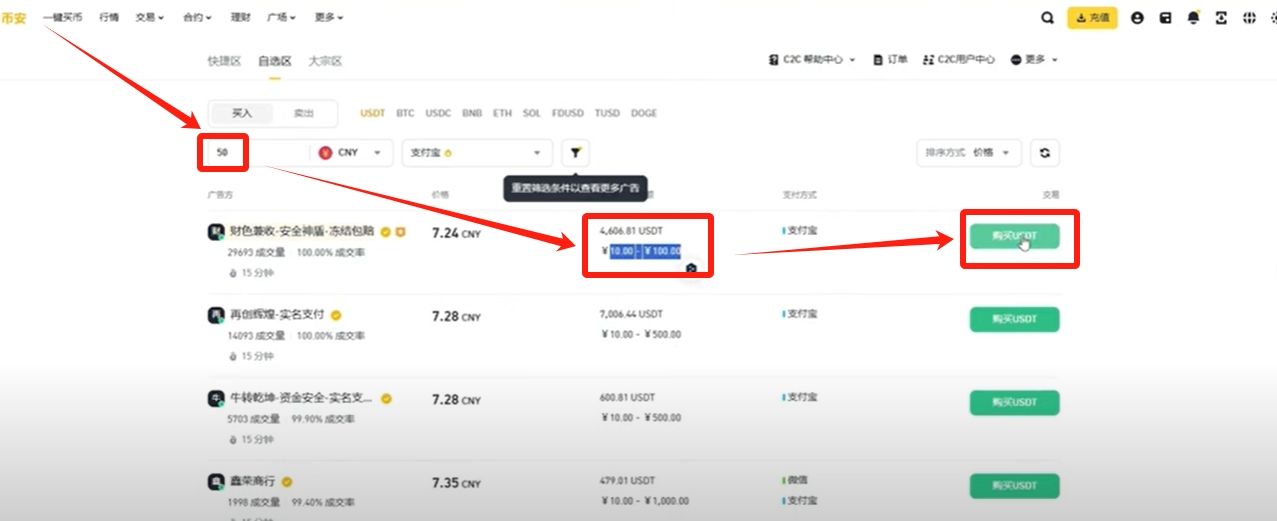Viewport: 1277px width, 521px height.
Task: Open the language globe icon
Action: (x=1248, y=18)
